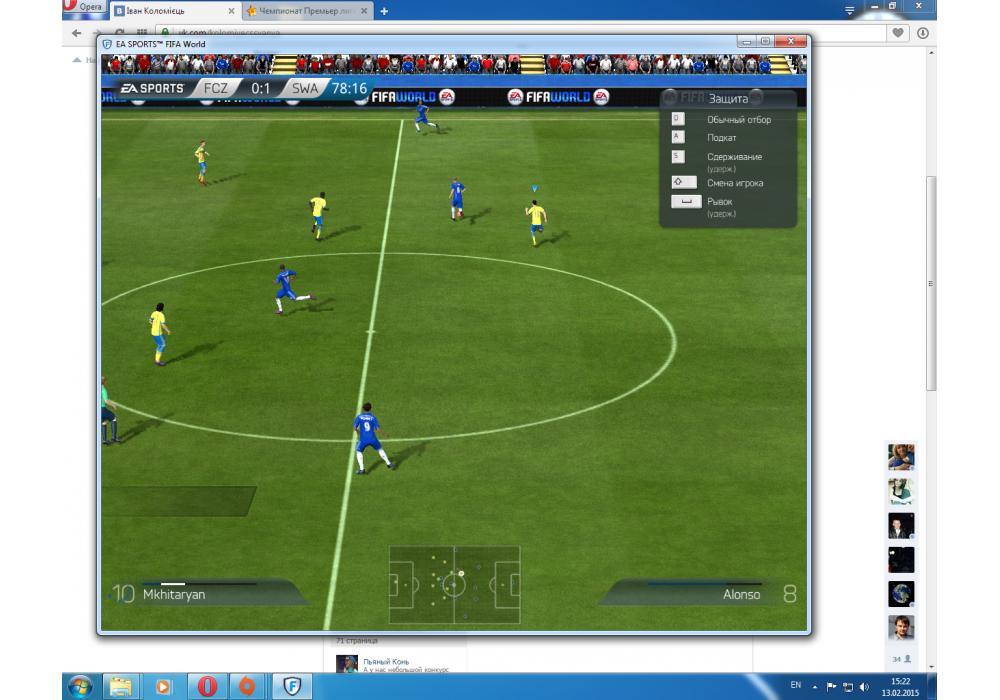Open the online friends count 34
Viewport: 1000px width, 700px height.
[901, 659]
